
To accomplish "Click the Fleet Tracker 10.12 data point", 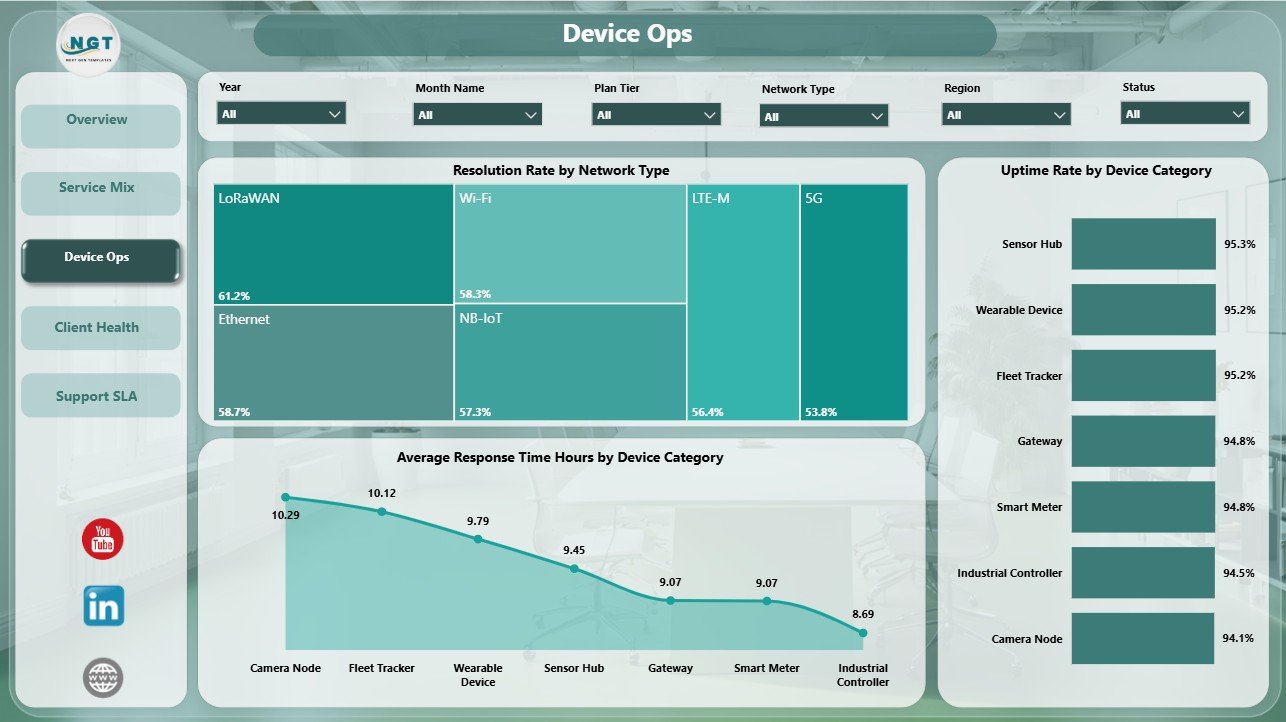I will [x=382, y=511].
